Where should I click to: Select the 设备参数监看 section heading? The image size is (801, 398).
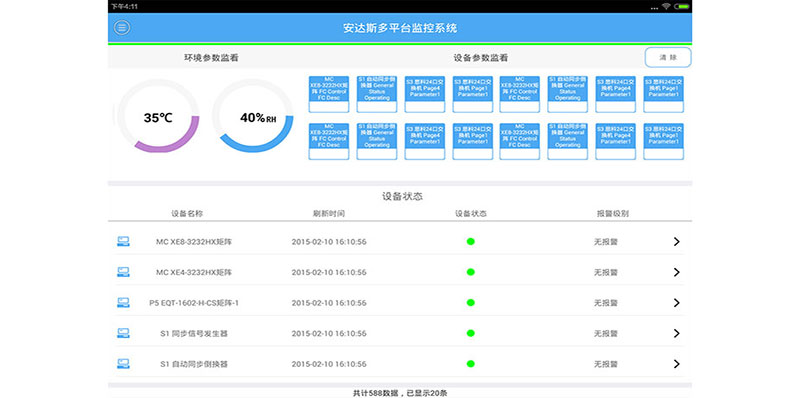[481, 58]
